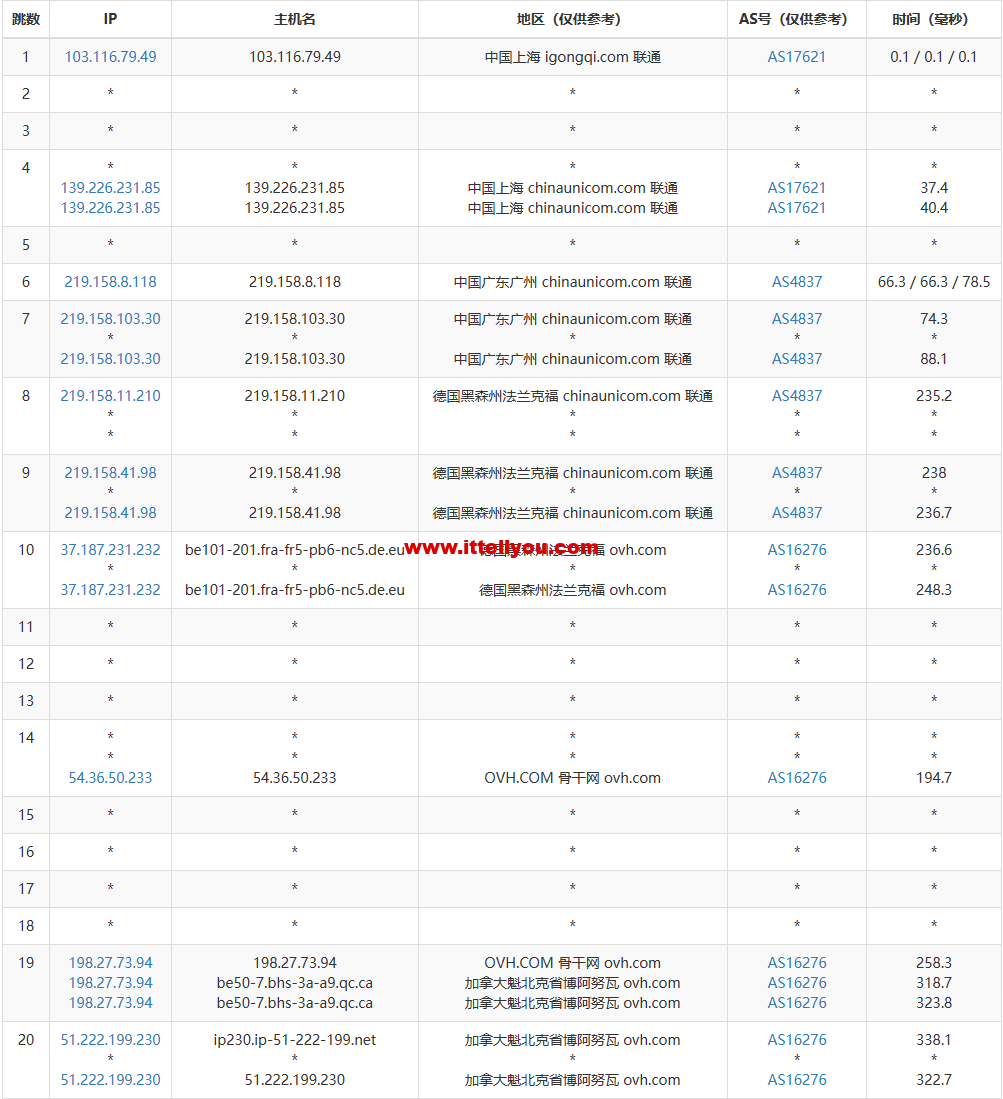Select the time value 323.8 in hop 19
This screenshot has width=1003, height=1099.
(934, 1002)
